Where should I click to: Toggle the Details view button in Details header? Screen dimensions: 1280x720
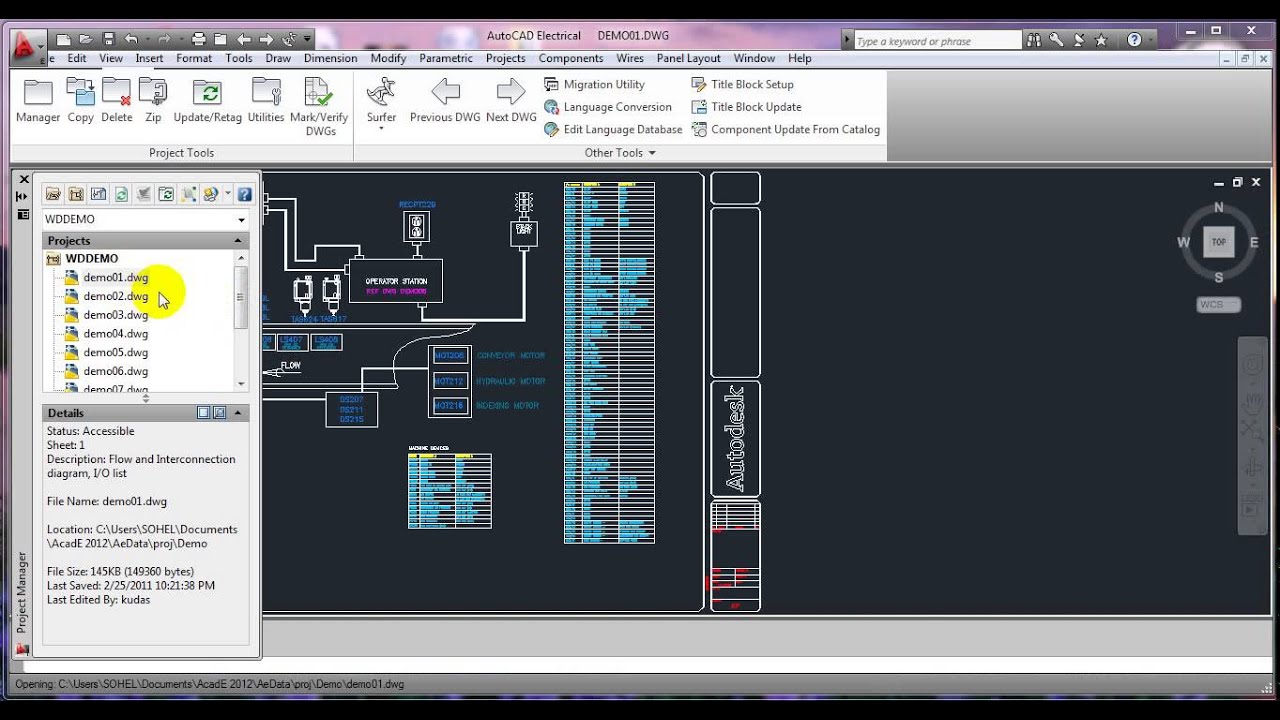click(203, 413)
